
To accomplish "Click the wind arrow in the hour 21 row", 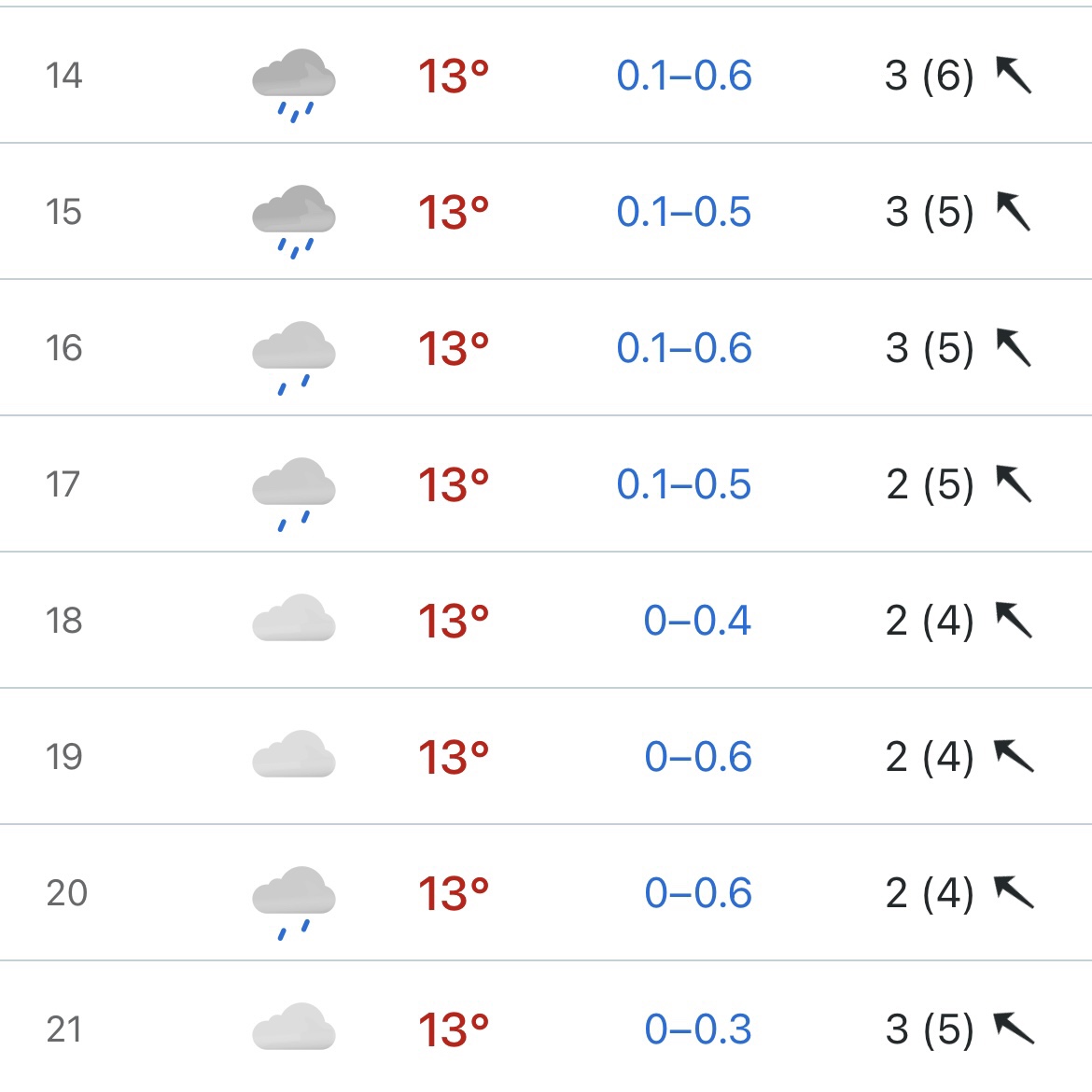I will pyautogui.click(x=1014, y=1028).
